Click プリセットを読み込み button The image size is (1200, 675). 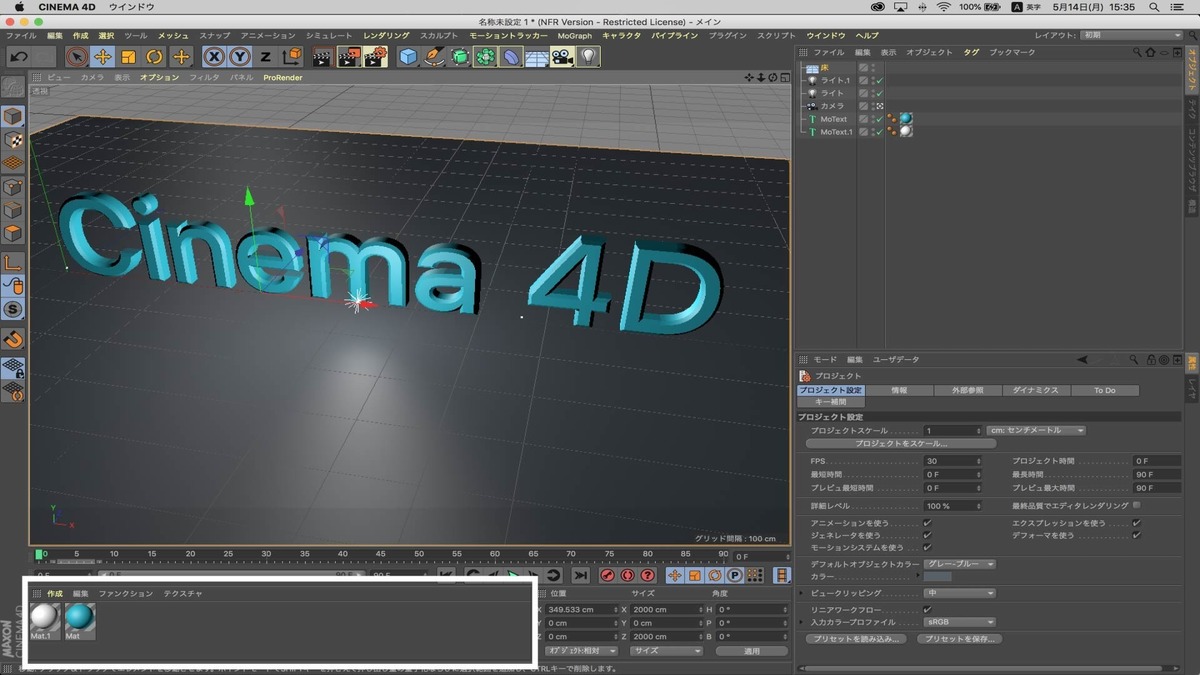[x=857, y=638]
